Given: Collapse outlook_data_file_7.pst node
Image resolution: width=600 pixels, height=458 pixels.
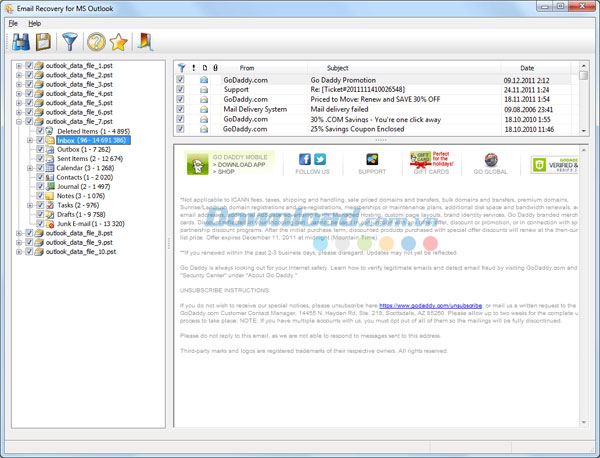Looking at the screenshot, I should coord(19,122).
